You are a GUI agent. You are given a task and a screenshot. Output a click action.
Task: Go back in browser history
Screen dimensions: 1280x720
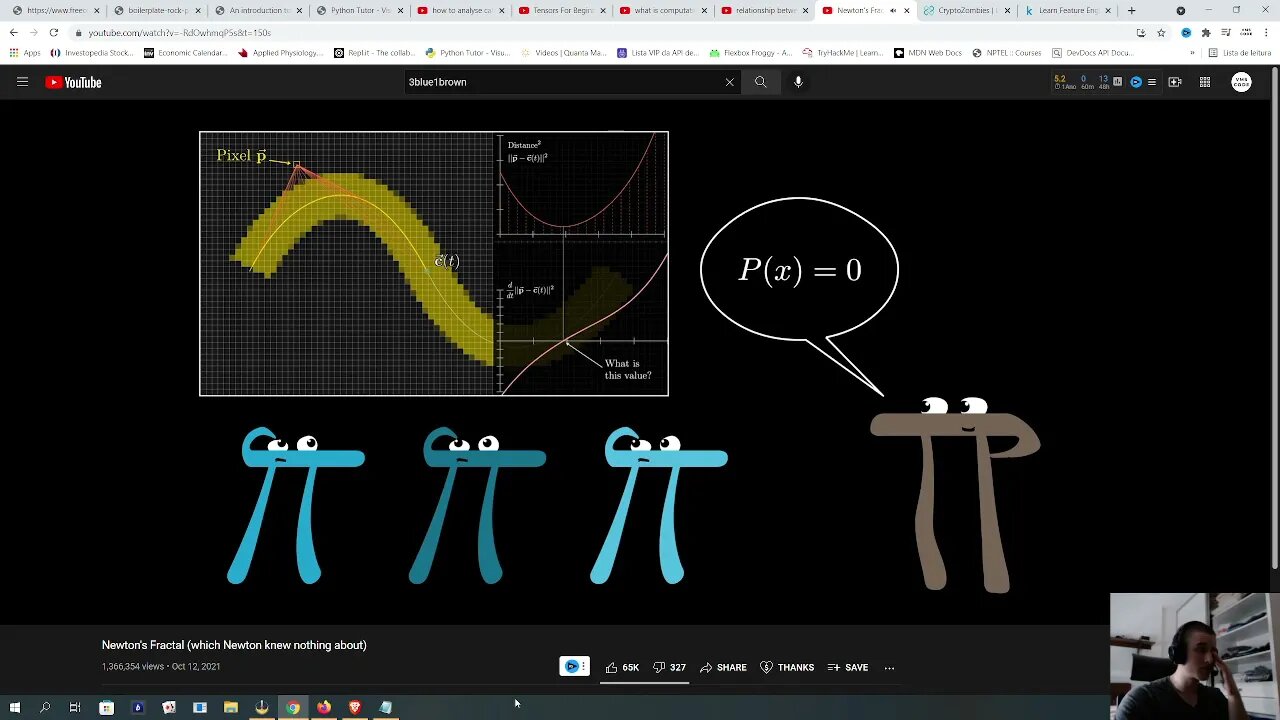point(13,32)
